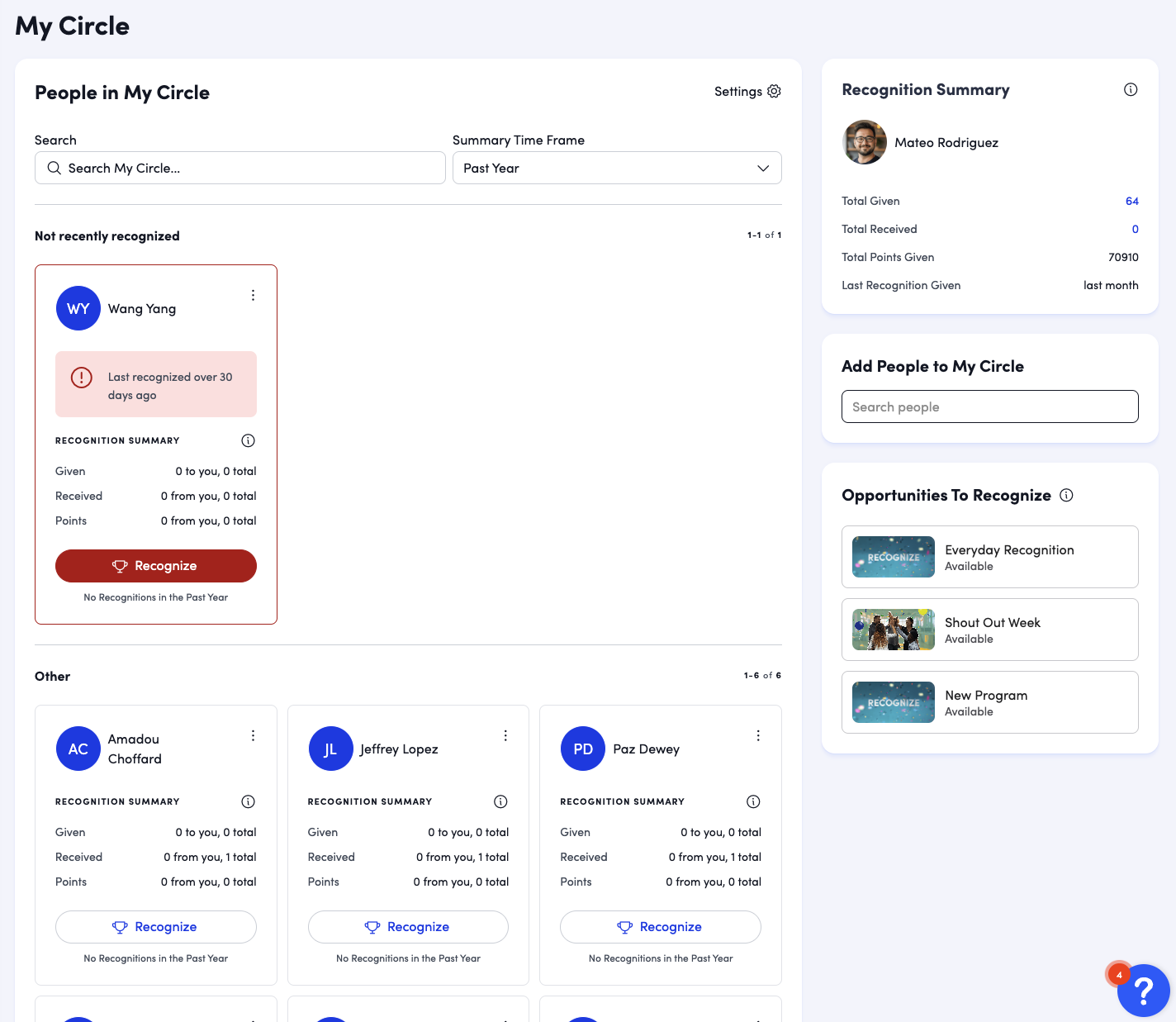Open Jeffrey Lopez's three-dot options menu
The image size is (1176, 1022).
tap(505, 736)
